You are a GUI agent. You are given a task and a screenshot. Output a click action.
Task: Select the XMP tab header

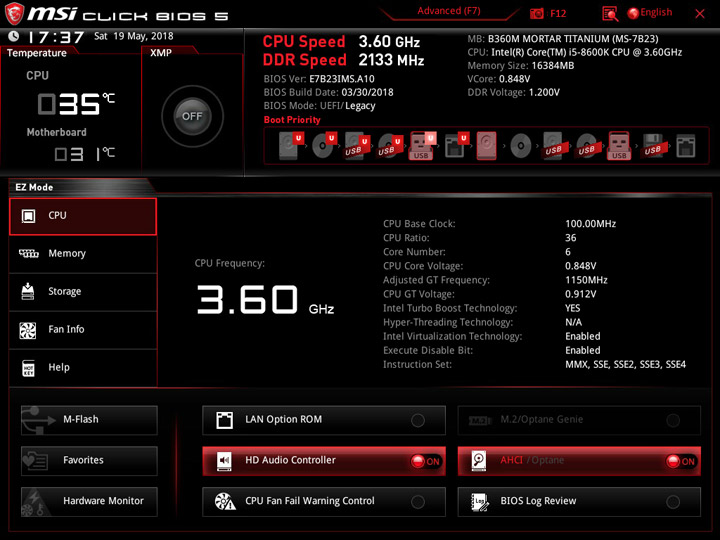(x=161, y=52)
